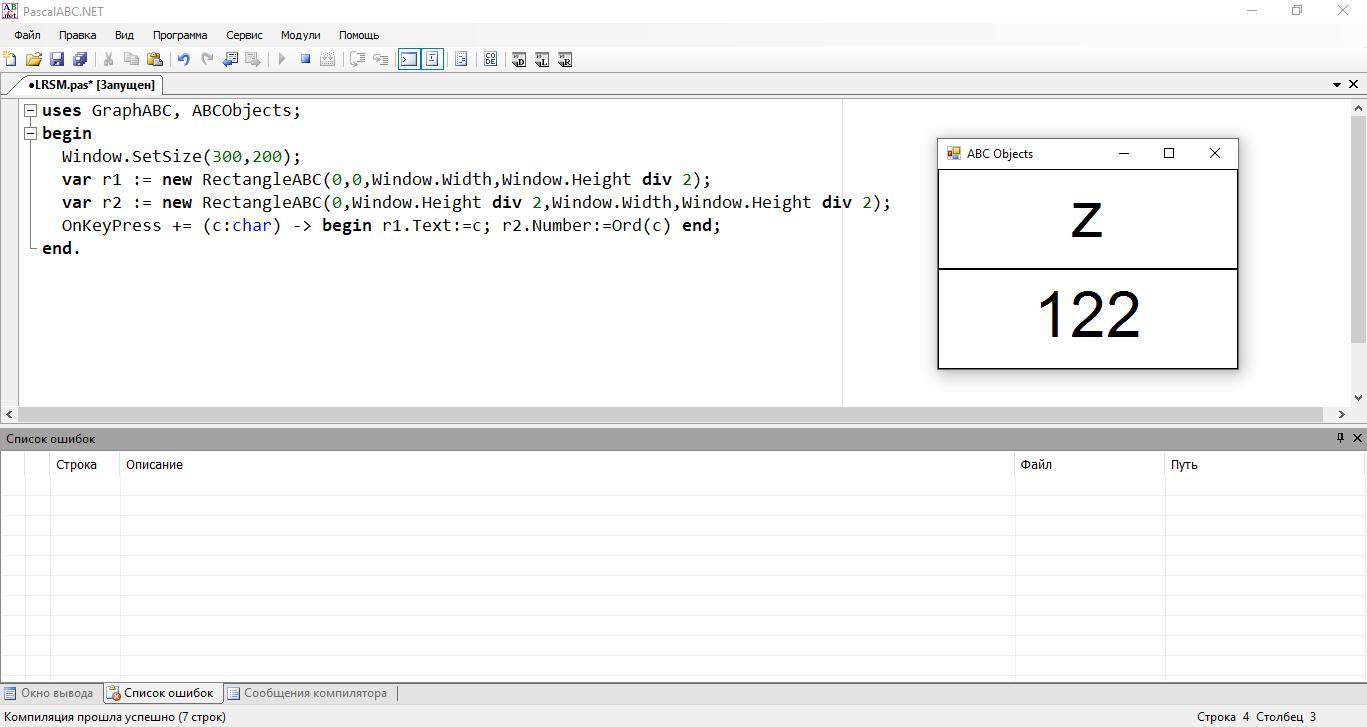Viewport: 1367px width, 727px height.
Task: Pin the error list panel
Action: 1340,438
